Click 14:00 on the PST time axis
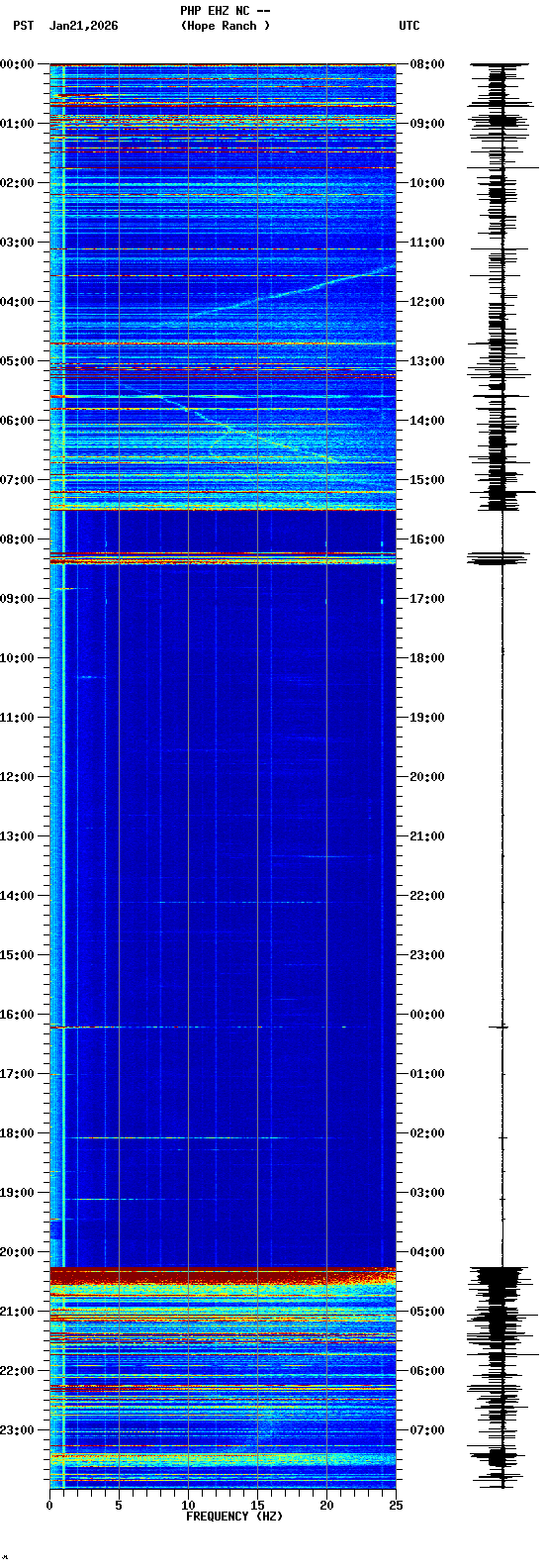 (17, 896)
